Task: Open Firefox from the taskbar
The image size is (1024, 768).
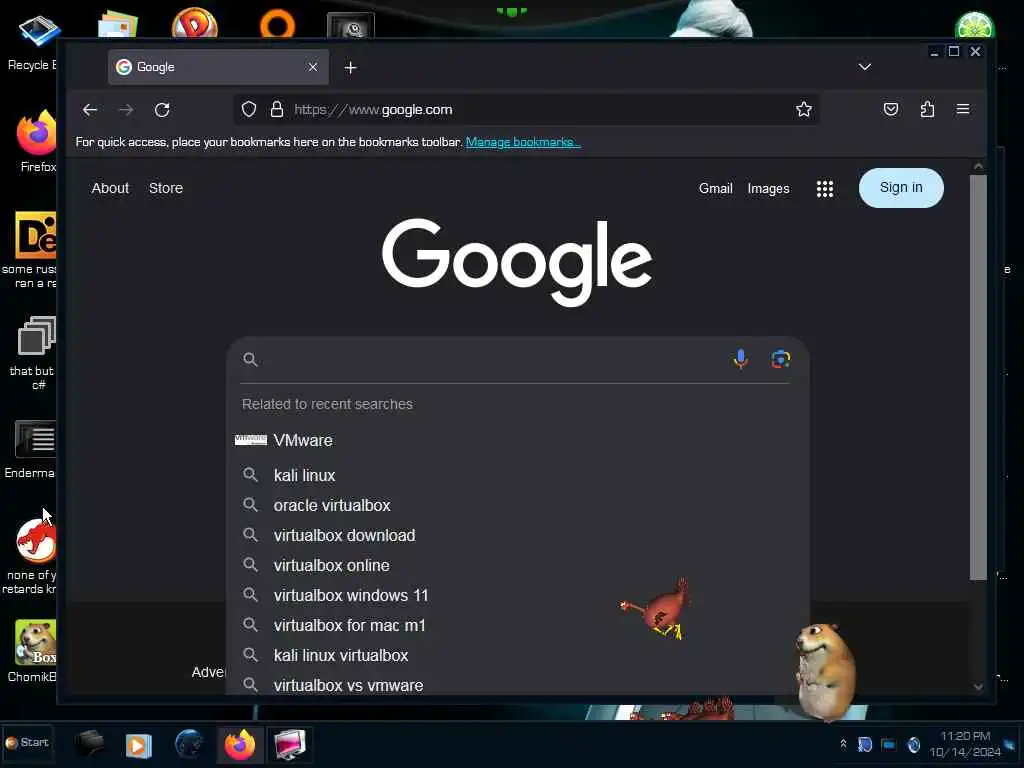Action: (240, 744)
